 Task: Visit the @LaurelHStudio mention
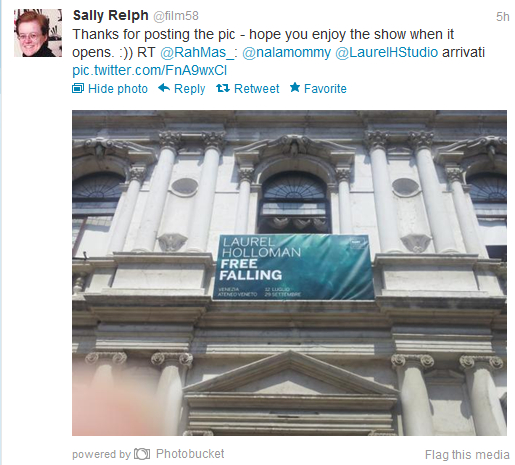(386, 52)
